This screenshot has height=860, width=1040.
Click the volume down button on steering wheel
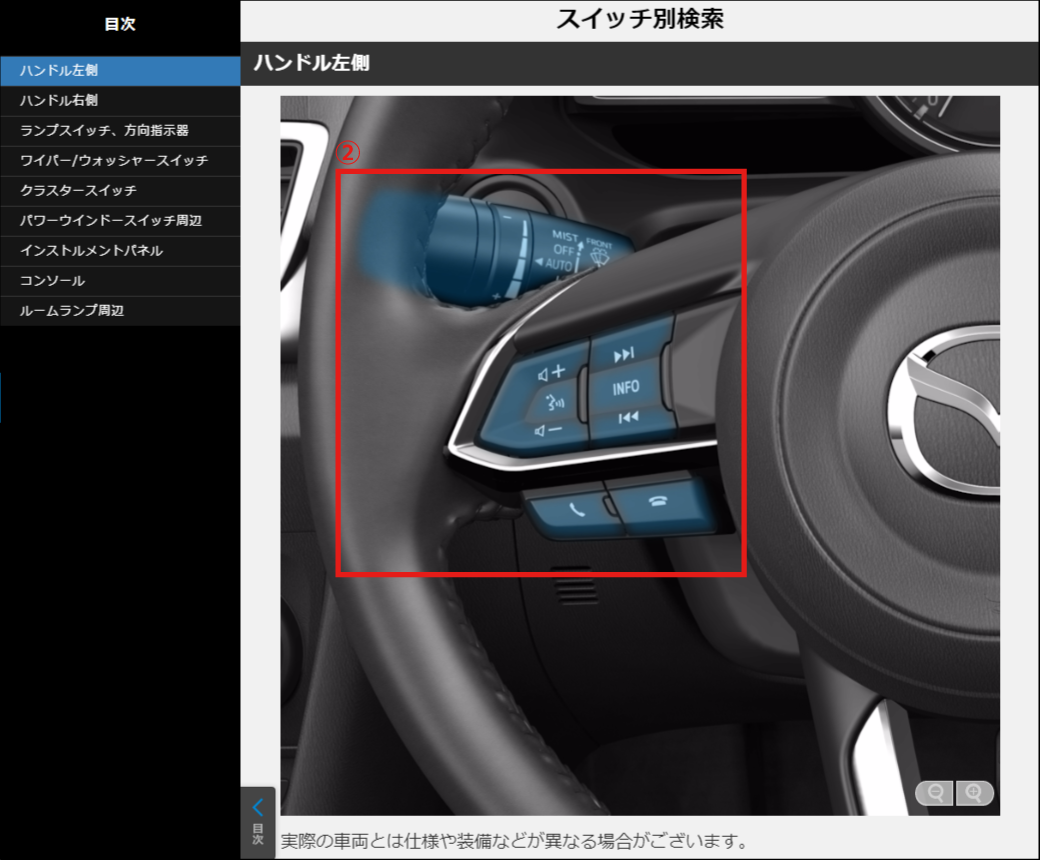point(546,431)
